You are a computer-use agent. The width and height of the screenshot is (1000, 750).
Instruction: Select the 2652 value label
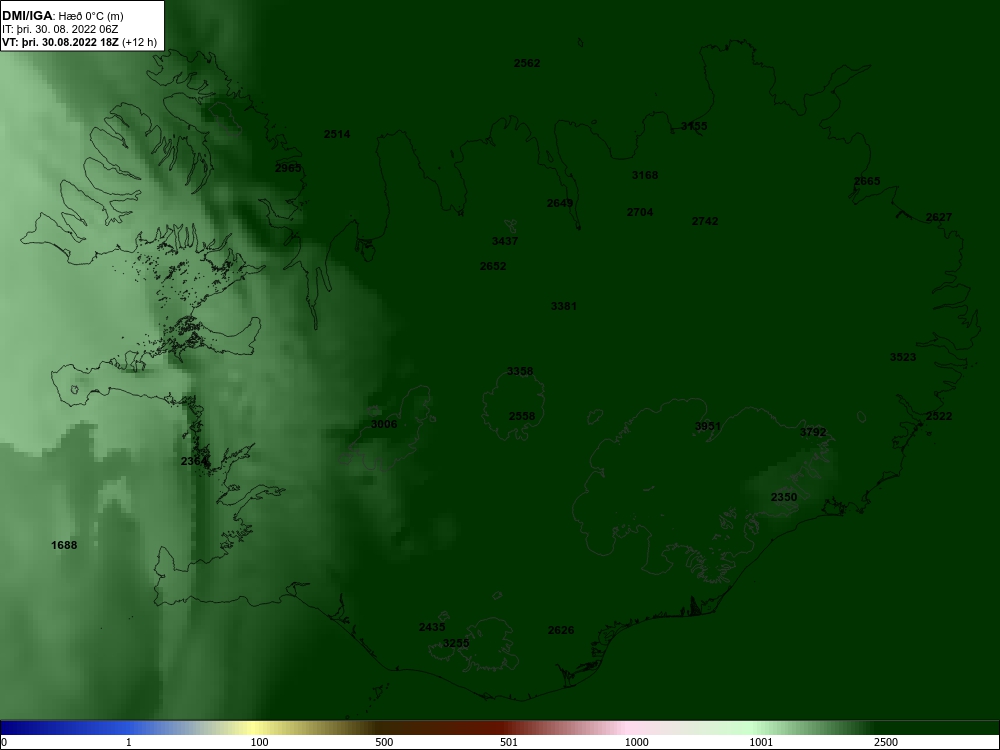pyautogui.click(x=493, y=266)
